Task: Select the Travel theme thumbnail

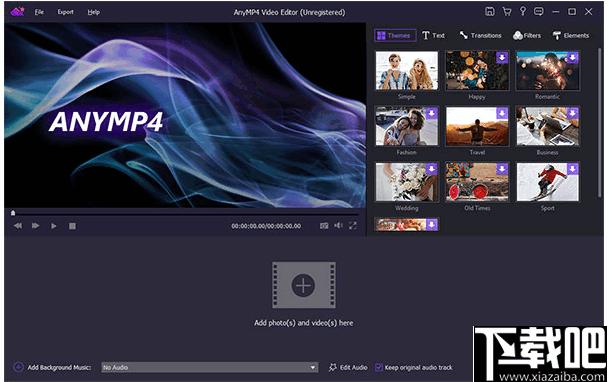Action: (x=477, y=126)
